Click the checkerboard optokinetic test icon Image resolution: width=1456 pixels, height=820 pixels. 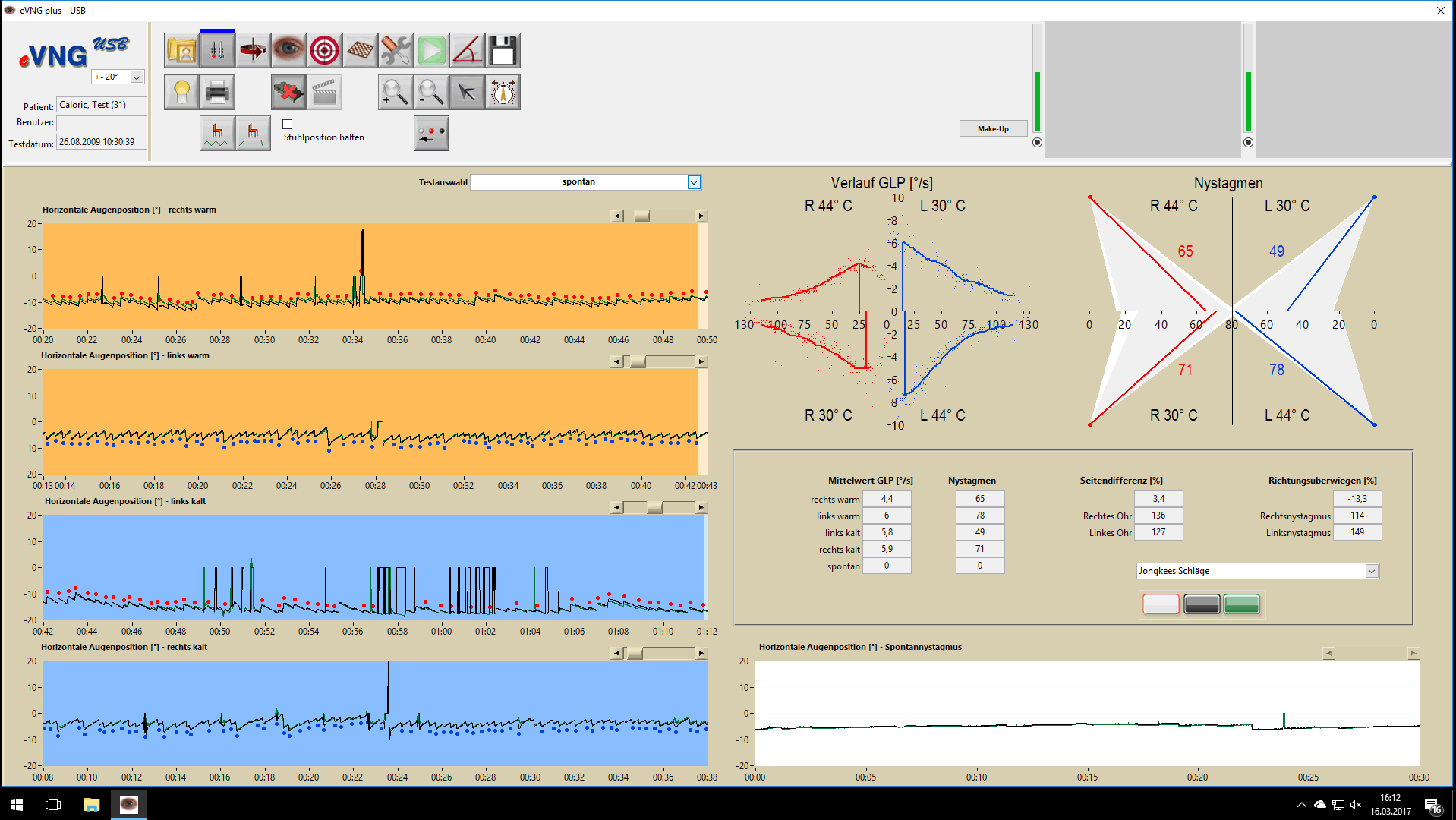360,51
